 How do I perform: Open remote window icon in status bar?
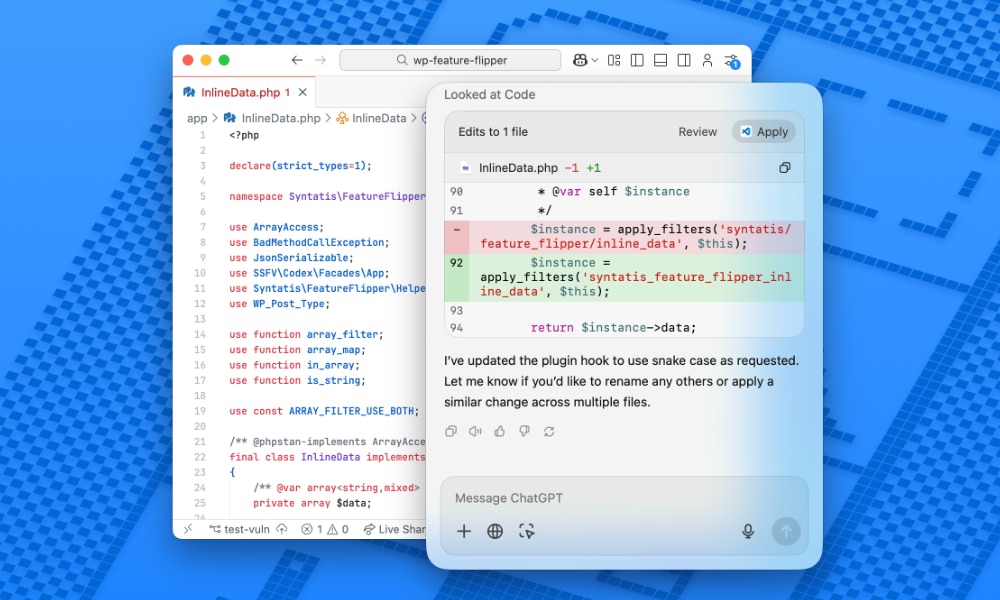click(x=188, y=529)
